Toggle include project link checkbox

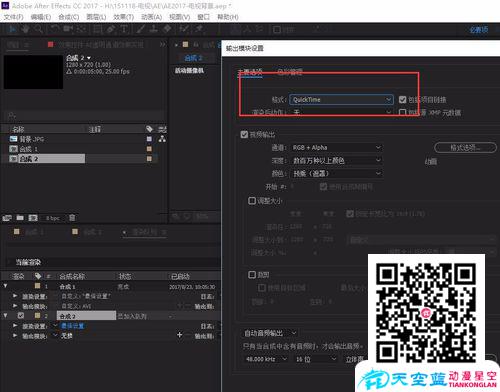coord(403,99)
